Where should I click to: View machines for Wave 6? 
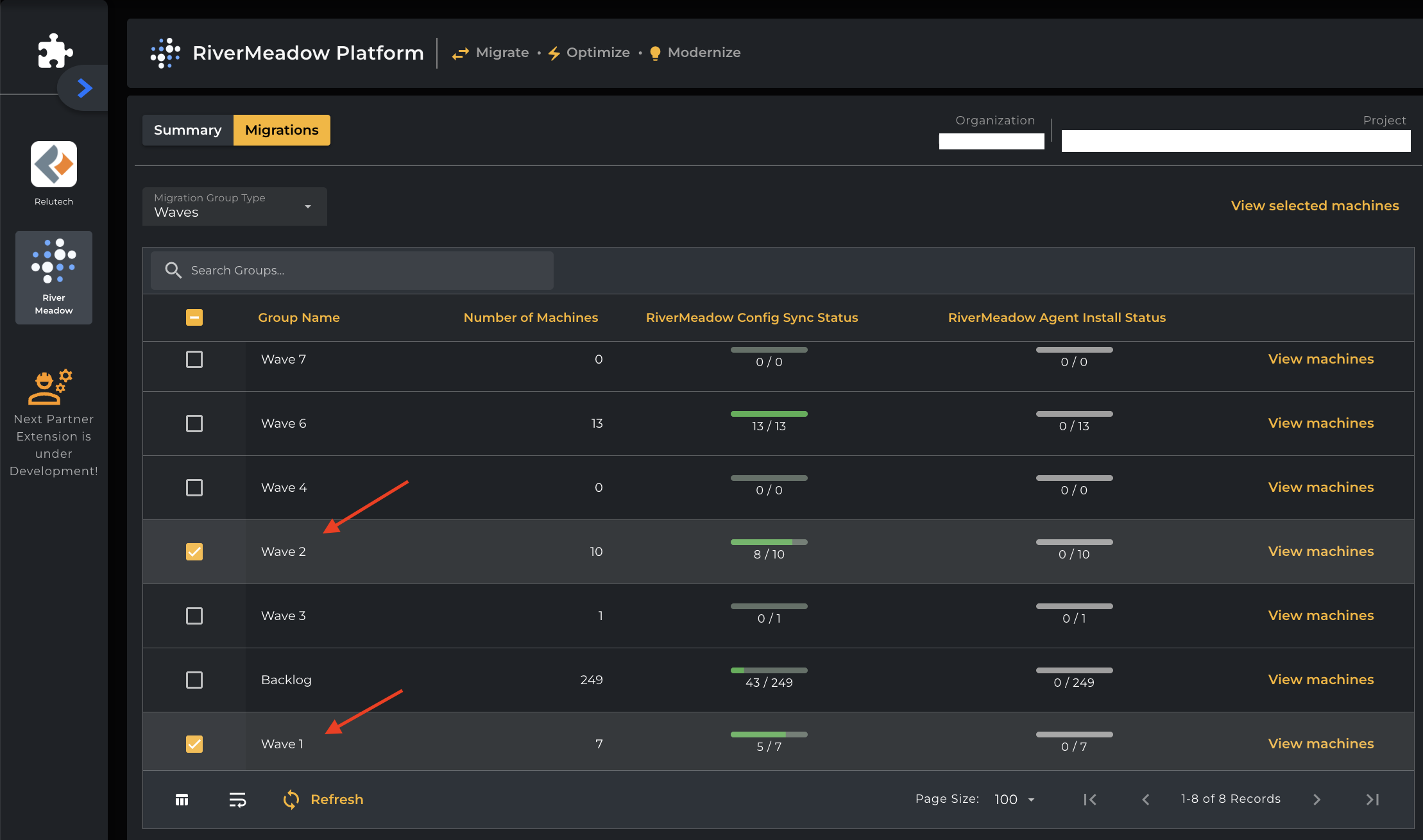pyautogui.click(x=1321, y=423)
